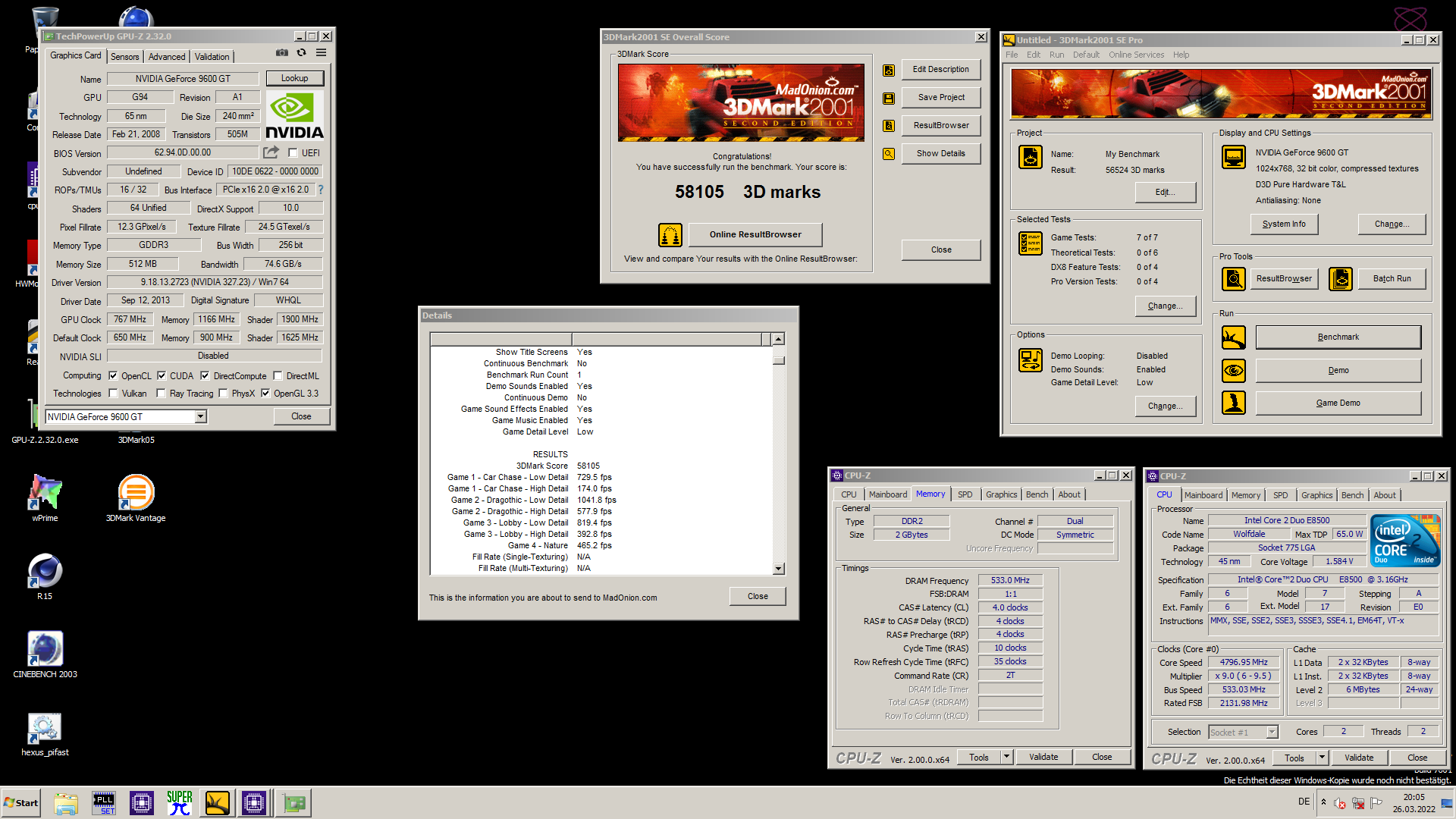1456x819 pixels.
Task: Click the Save Project floppy icon
Action: (x=889, y=98)
